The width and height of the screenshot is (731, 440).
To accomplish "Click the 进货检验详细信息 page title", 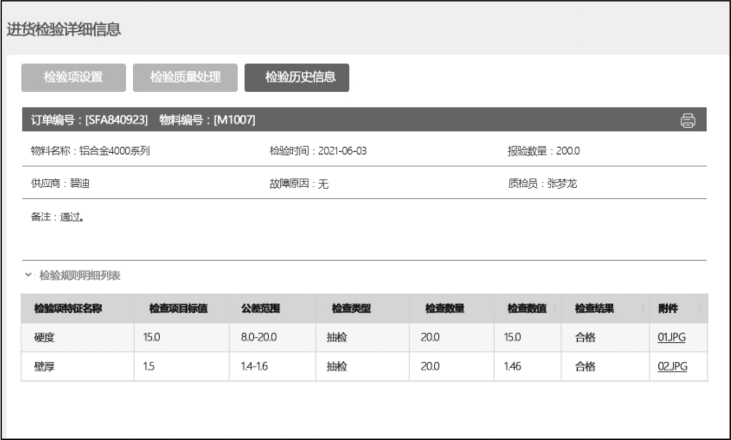I will point(64,29).
